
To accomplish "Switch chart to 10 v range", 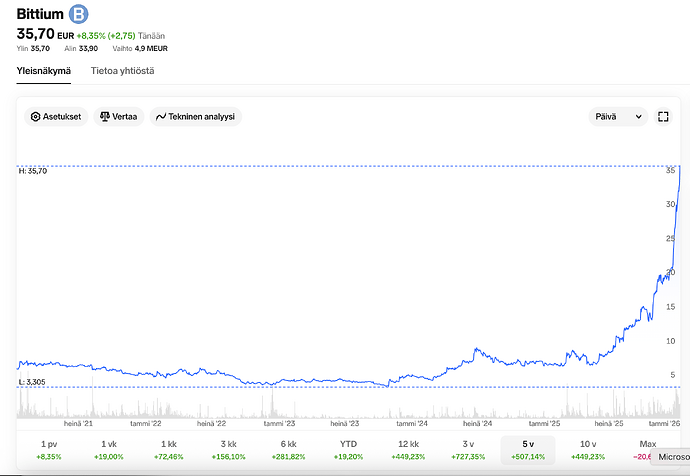I will click(x=589, y=449).
